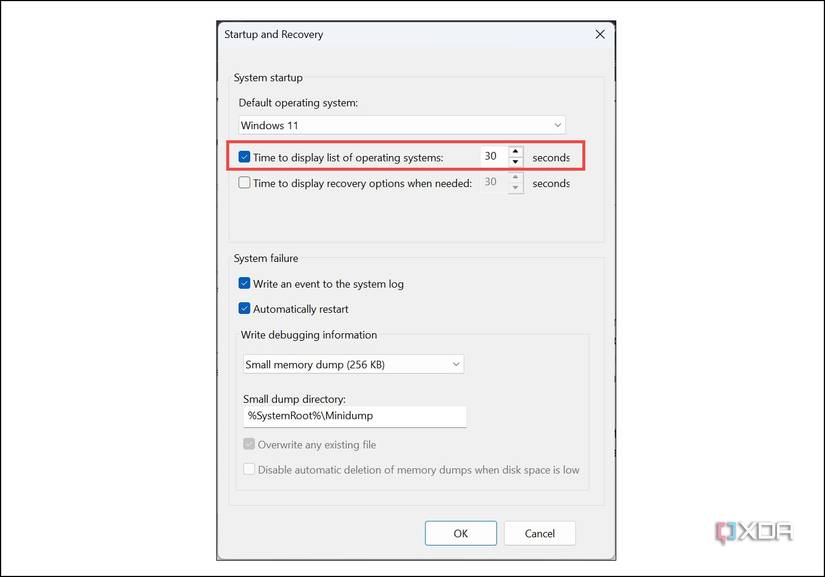825x577 pixels.
Task: Uncheck Time to display list of operating systems
Action: click(x=244, y=156)
